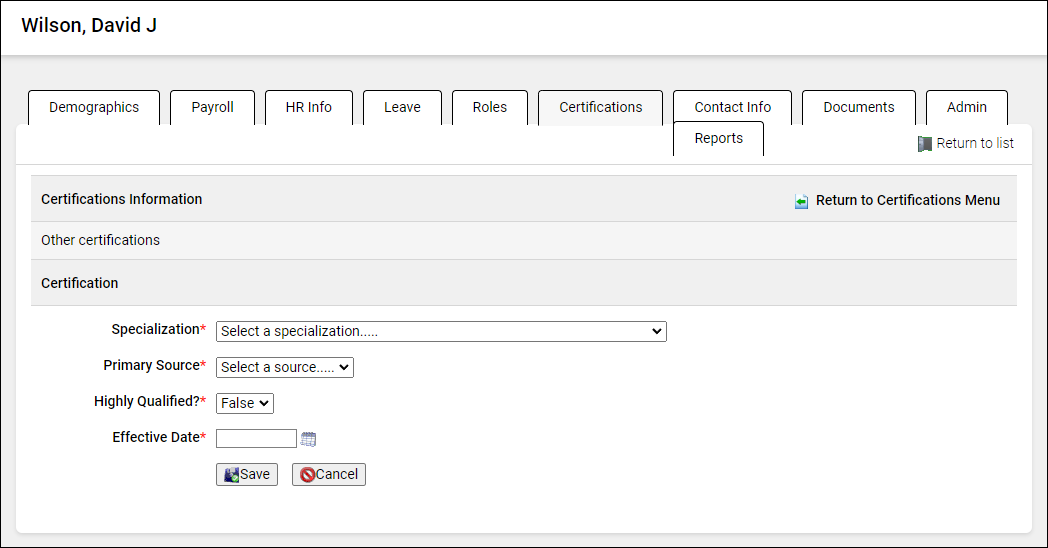Go to the HR Info tab
Screen dimensions: 1048x548
pyautogui.click(x=308, y=107)
